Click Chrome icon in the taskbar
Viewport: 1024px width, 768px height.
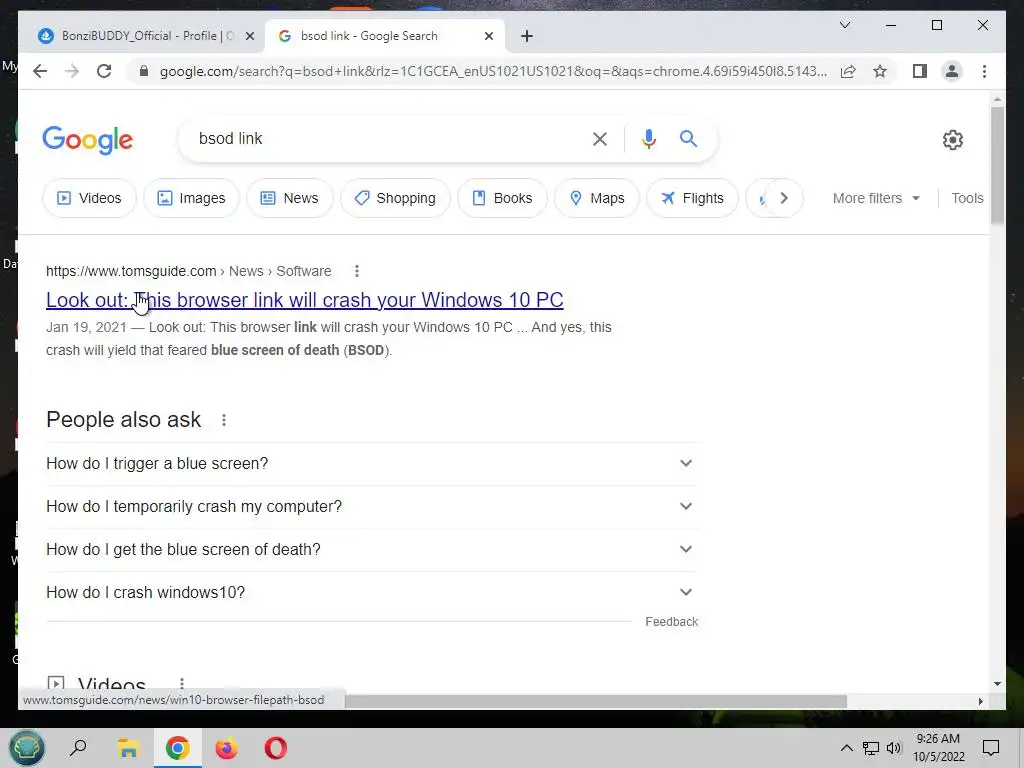pos(177,748)
